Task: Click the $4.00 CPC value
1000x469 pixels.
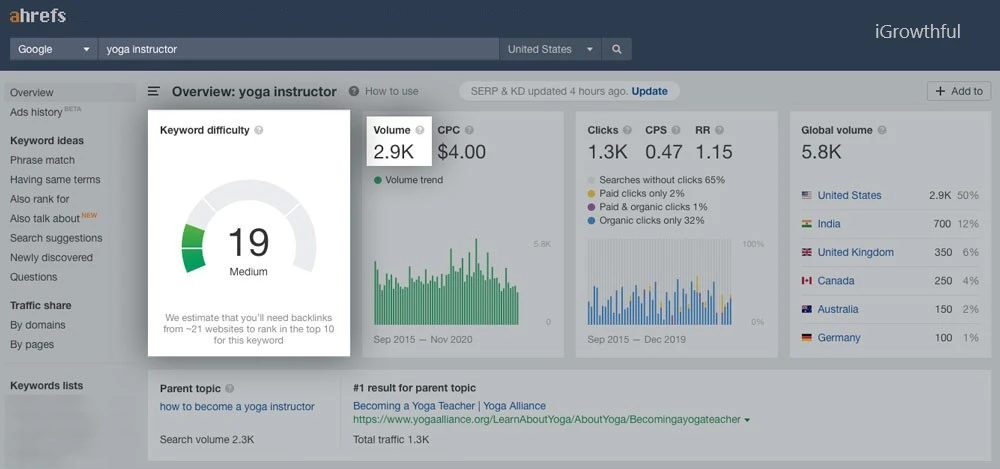Action: 462,151
